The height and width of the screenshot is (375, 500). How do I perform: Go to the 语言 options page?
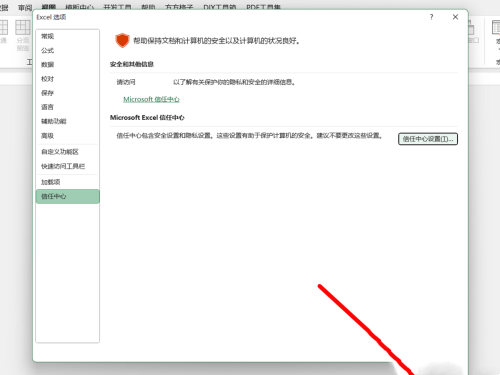[68, 107]
